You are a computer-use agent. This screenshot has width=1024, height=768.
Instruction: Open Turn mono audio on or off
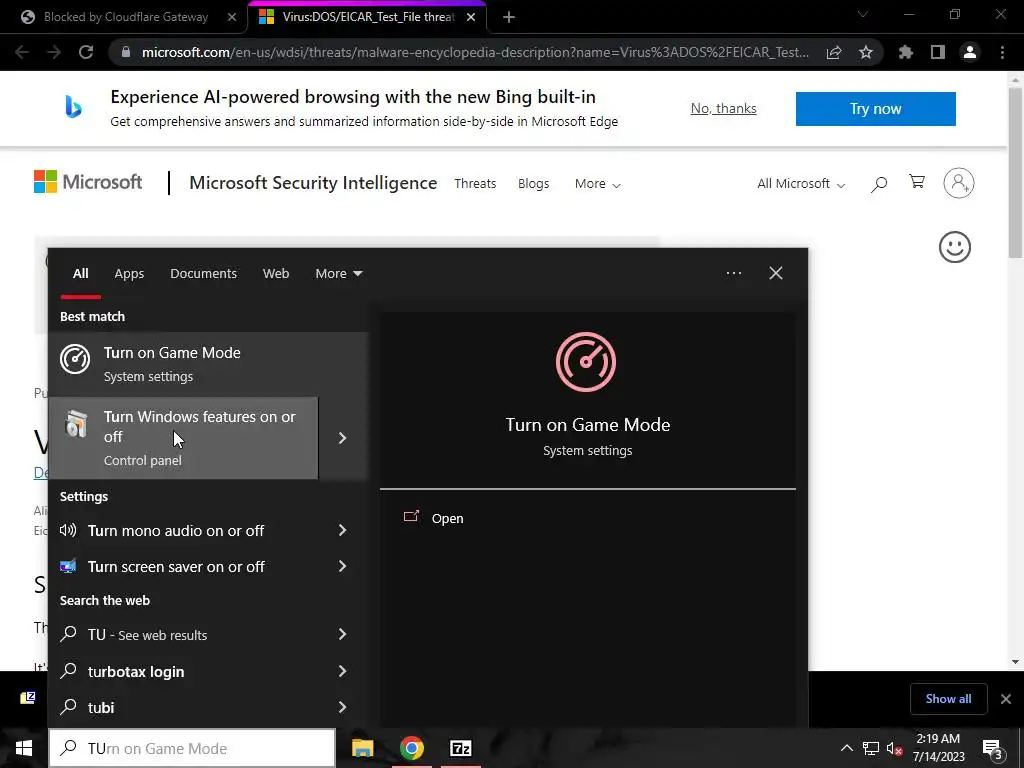176,530
